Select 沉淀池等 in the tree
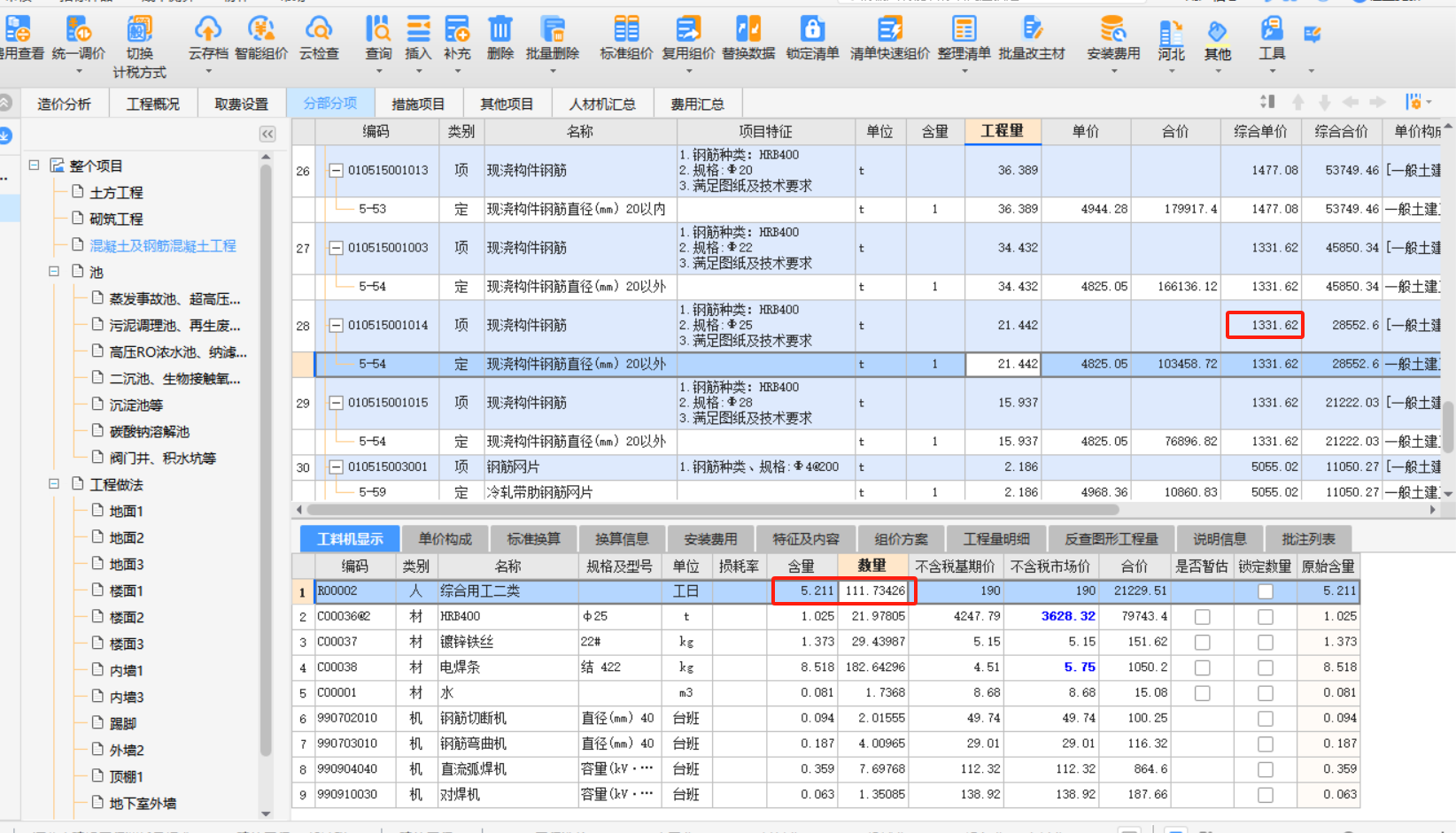Screen dimensions: 1456x833 point(136,405)
